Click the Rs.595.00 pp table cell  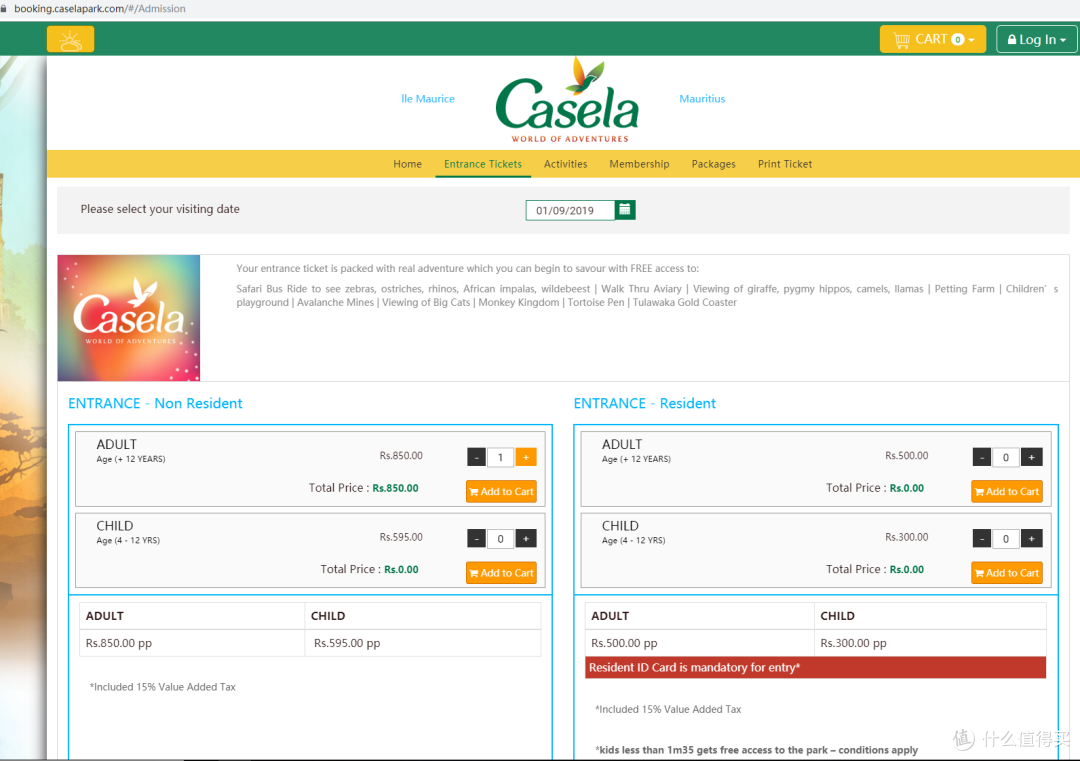[x=423, y=643]
